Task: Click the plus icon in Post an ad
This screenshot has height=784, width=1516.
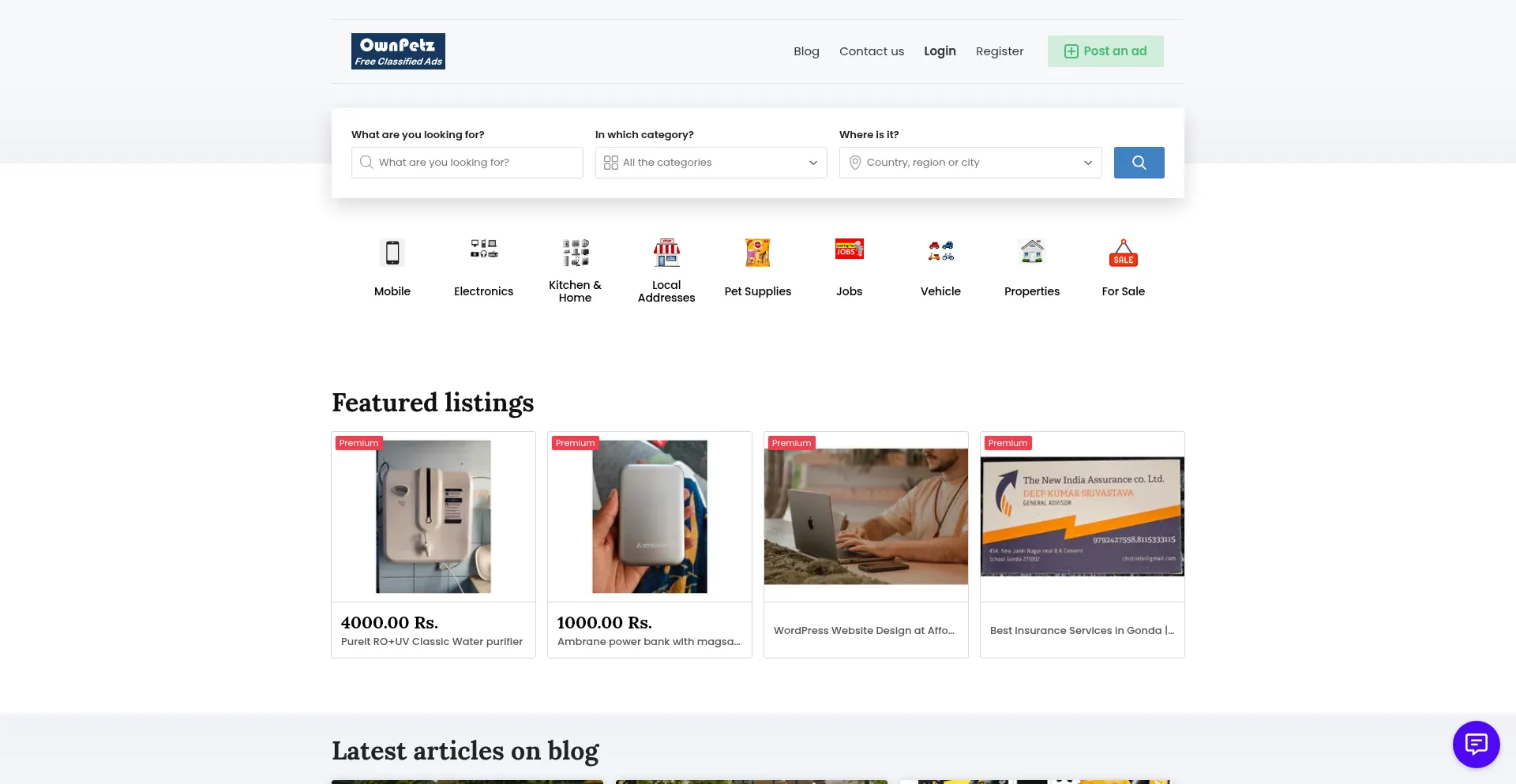Action: click(1071, 51)
